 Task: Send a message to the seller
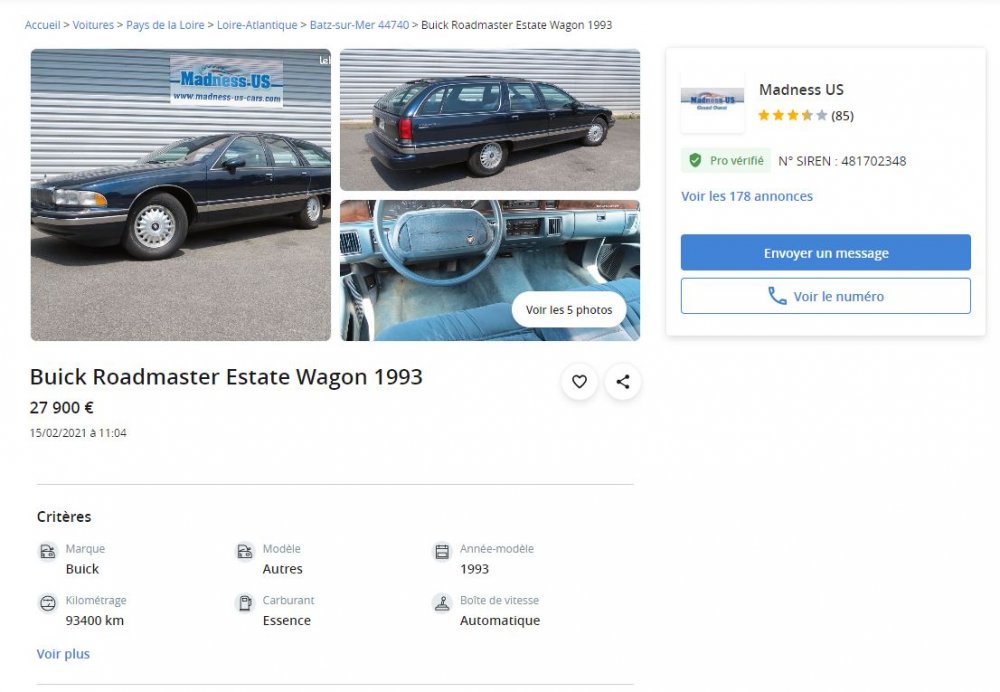(x=825, y=253)
